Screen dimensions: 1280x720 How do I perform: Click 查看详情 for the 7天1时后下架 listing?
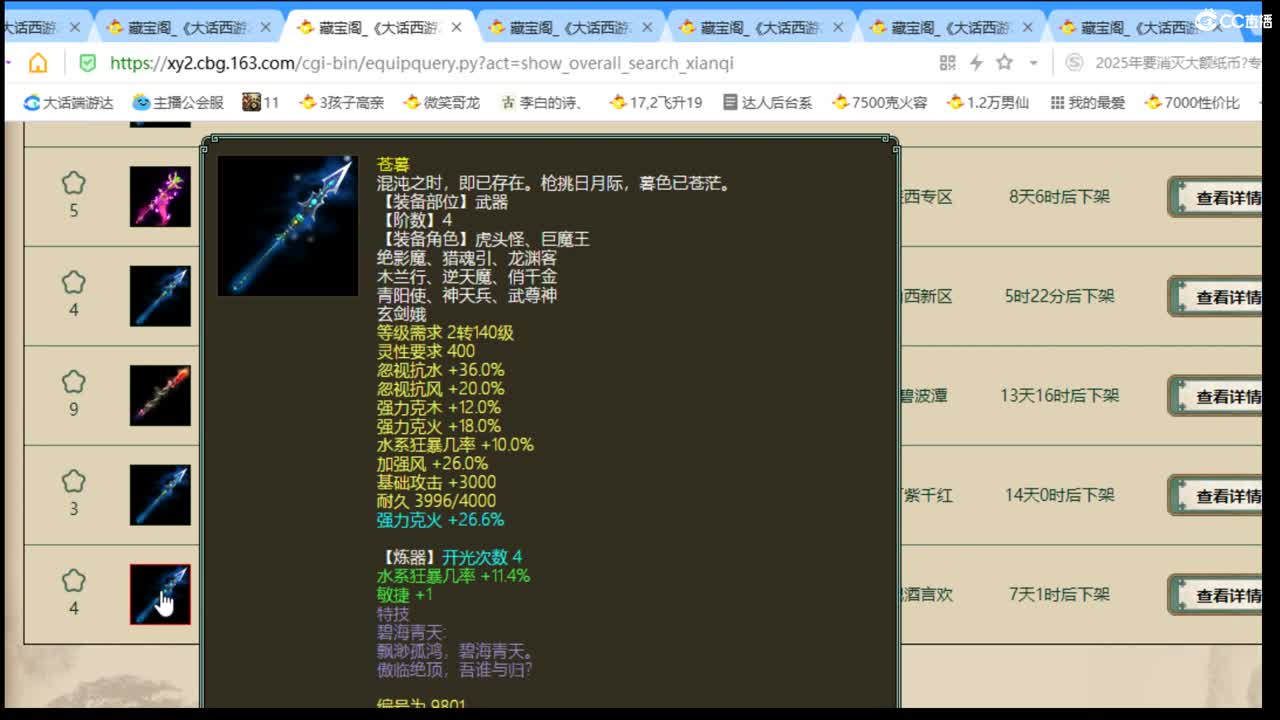(x=1215, y=595)
